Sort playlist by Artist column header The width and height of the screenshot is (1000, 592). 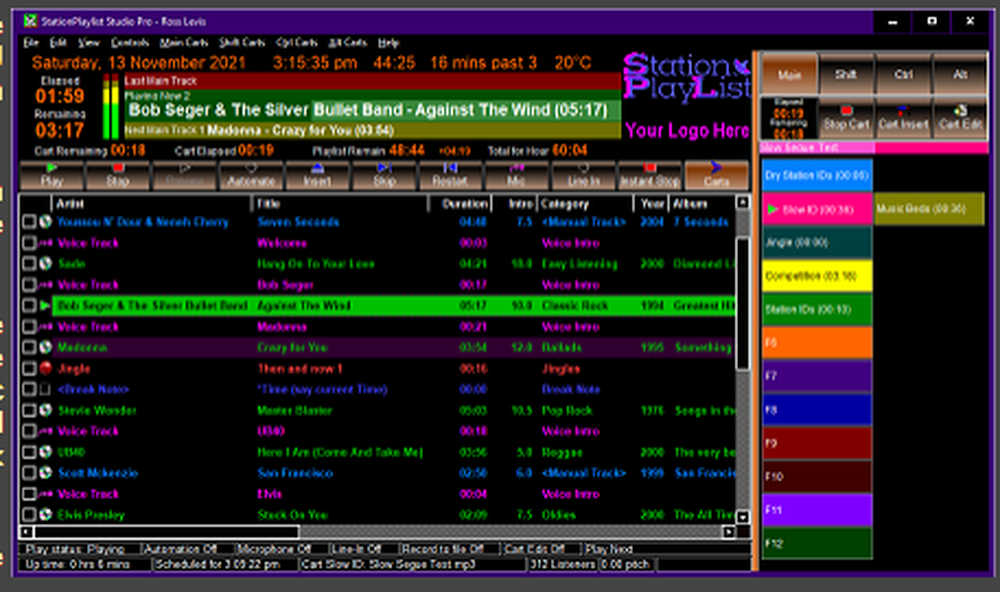click(151, 204)
